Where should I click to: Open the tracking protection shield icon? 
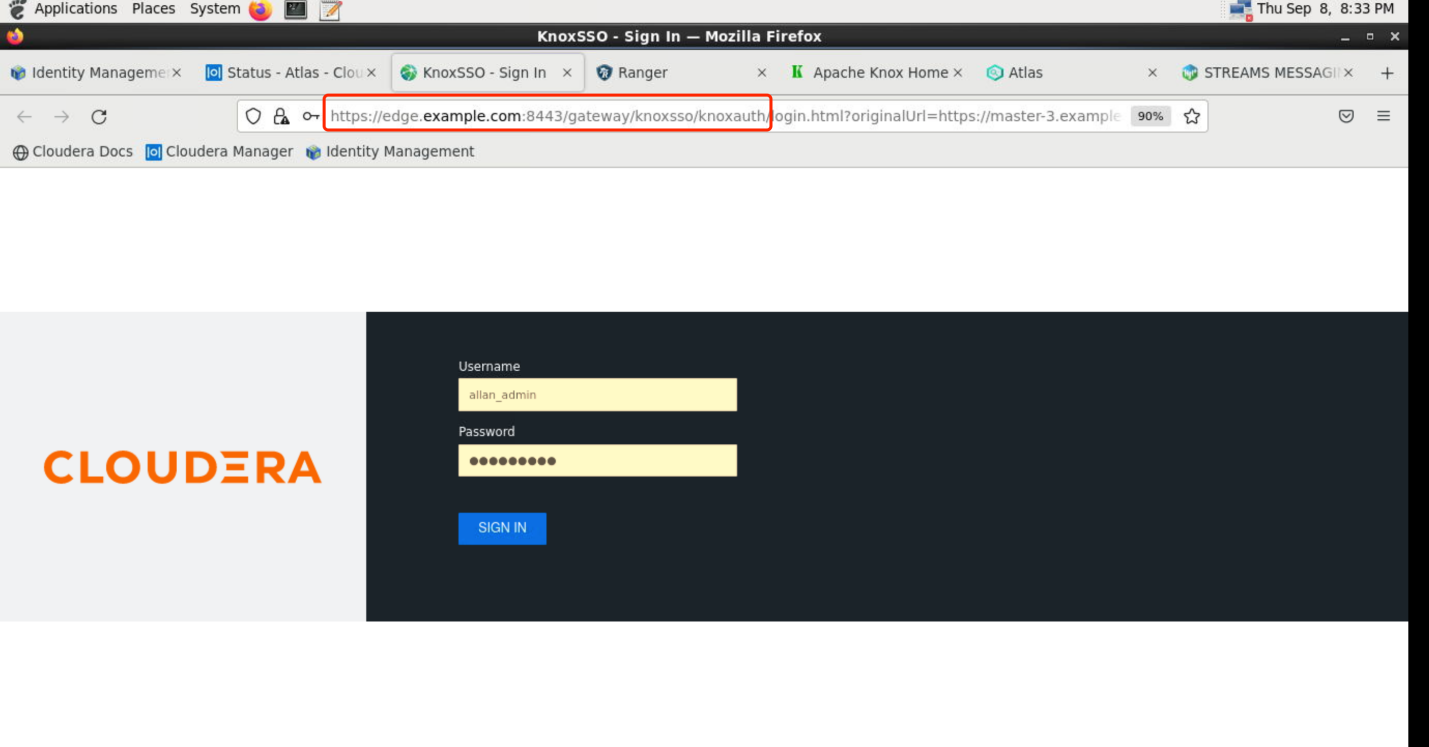pyautogui.click(x=253, y=116)
